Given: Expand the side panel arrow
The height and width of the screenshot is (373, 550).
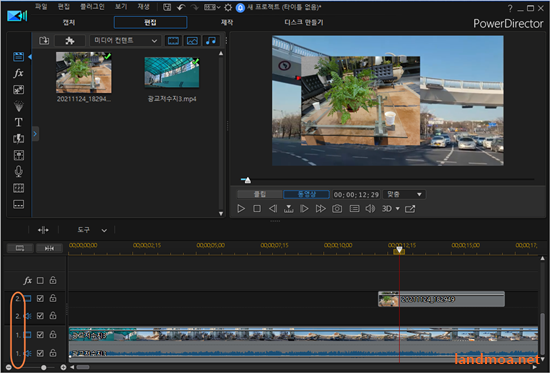Looking at the screenshot, I should tap(35, 134).
